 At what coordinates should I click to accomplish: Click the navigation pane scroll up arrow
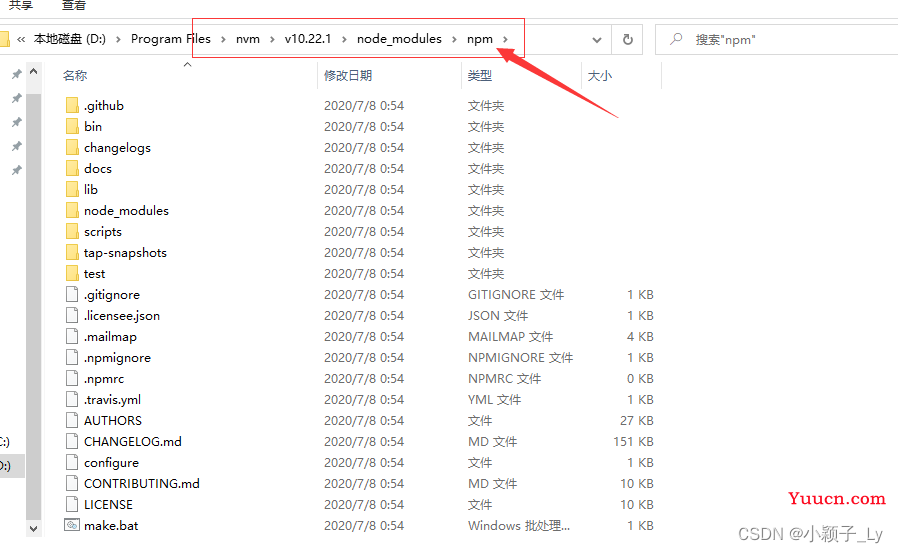pos(33,72)
